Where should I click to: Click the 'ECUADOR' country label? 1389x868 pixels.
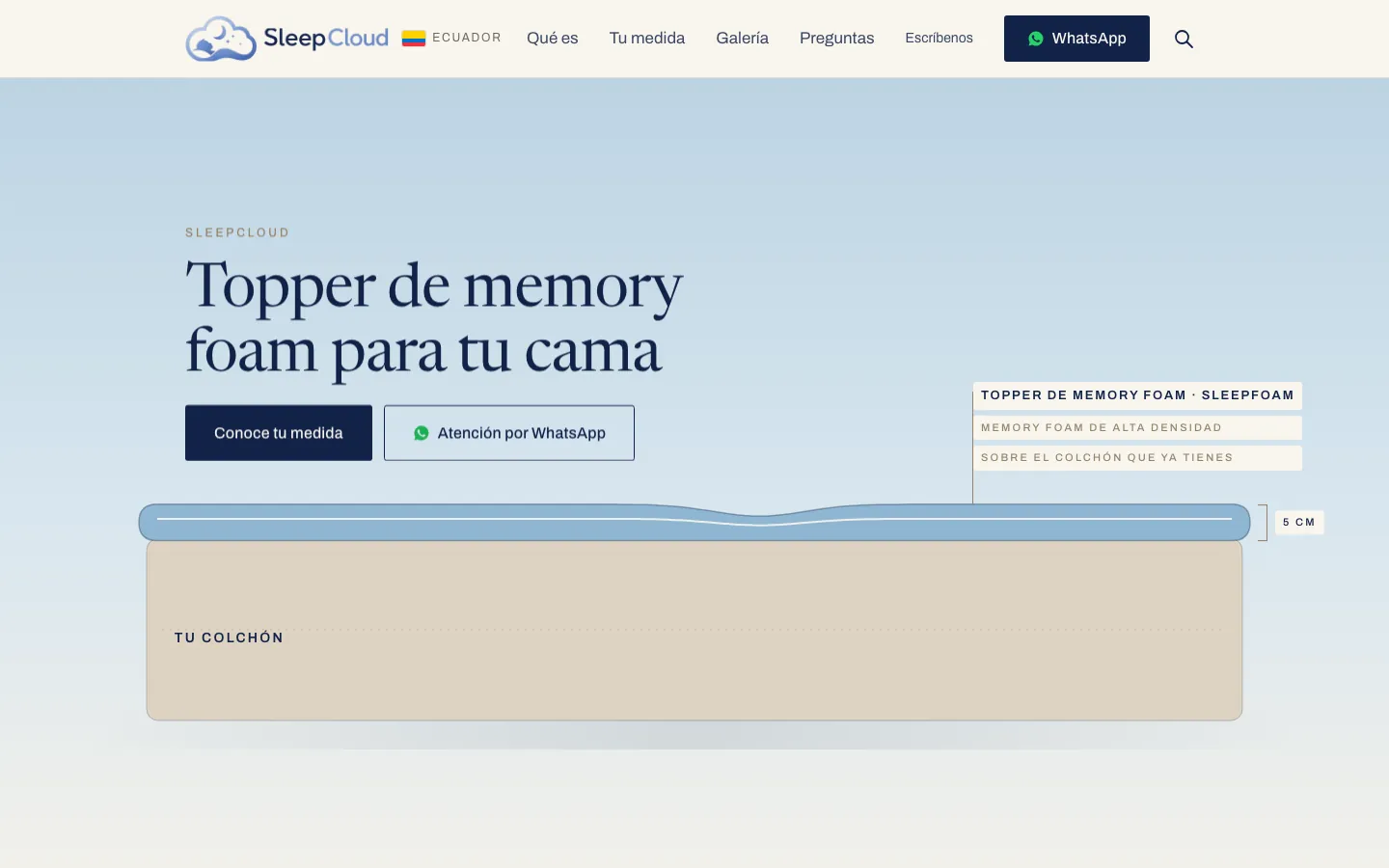467,38
